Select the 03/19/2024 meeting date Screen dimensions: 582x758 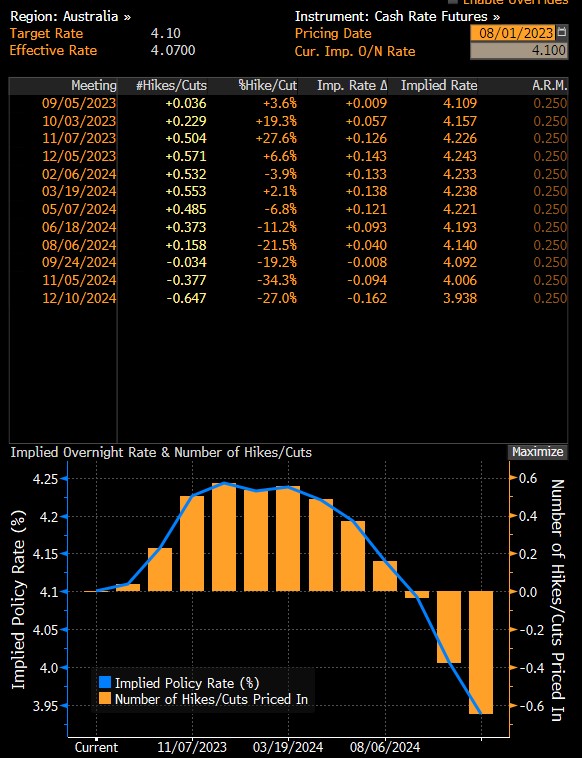coord(79,191)
